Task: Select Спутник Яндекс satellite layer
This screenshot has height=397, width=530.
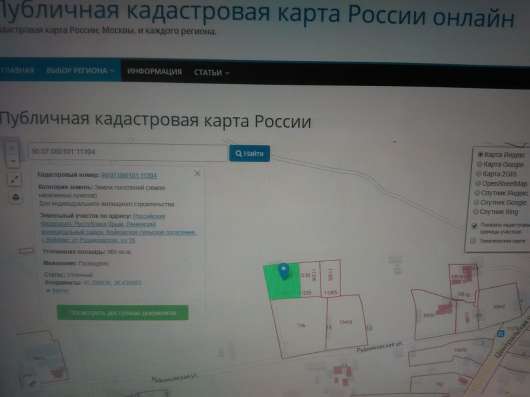Action: pyautogui.click(x=502, y=193)
